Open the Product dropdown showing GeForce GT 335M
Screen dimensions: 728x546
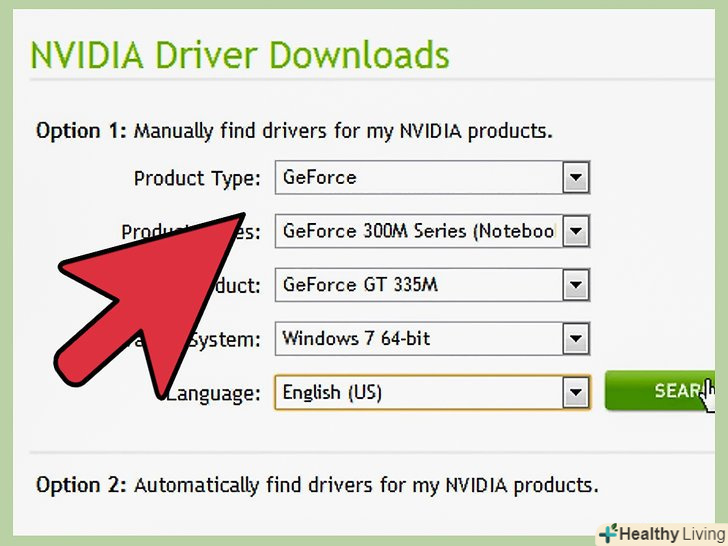(x=432, y=285)
